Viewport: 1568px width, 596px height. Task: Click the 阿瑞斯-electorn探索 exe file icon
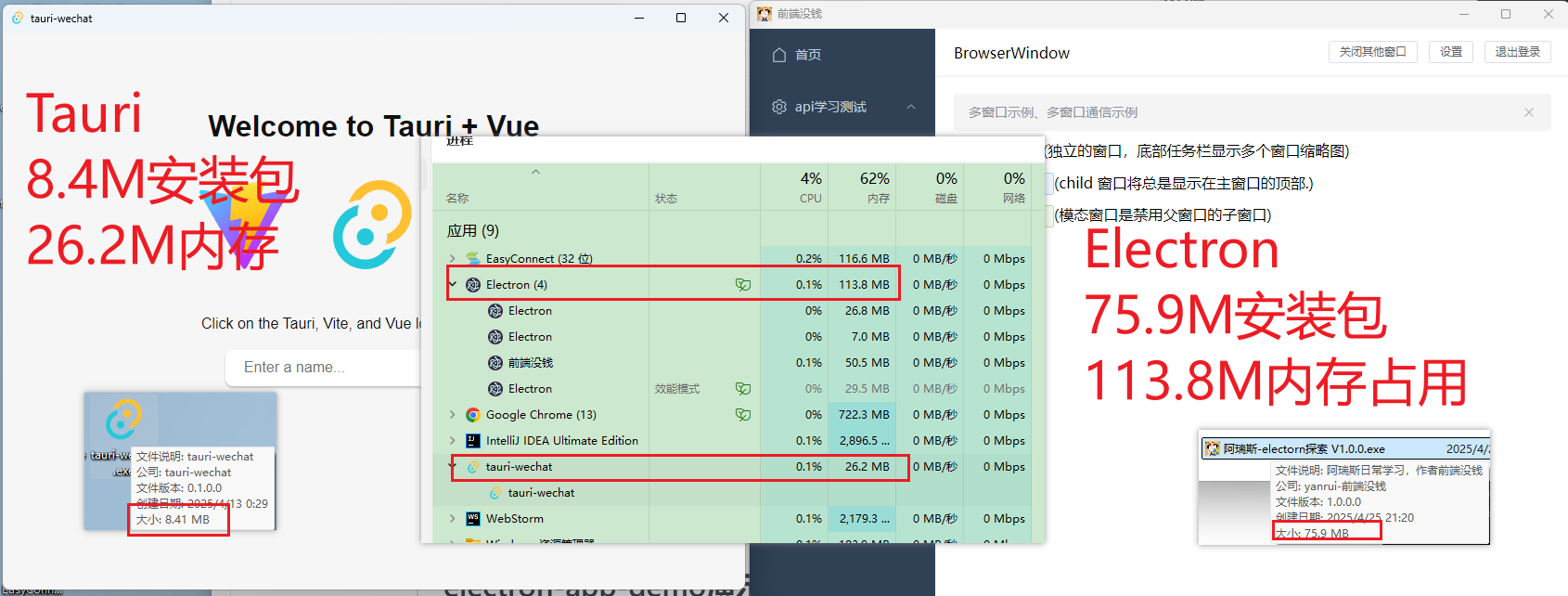point(1212,448)
